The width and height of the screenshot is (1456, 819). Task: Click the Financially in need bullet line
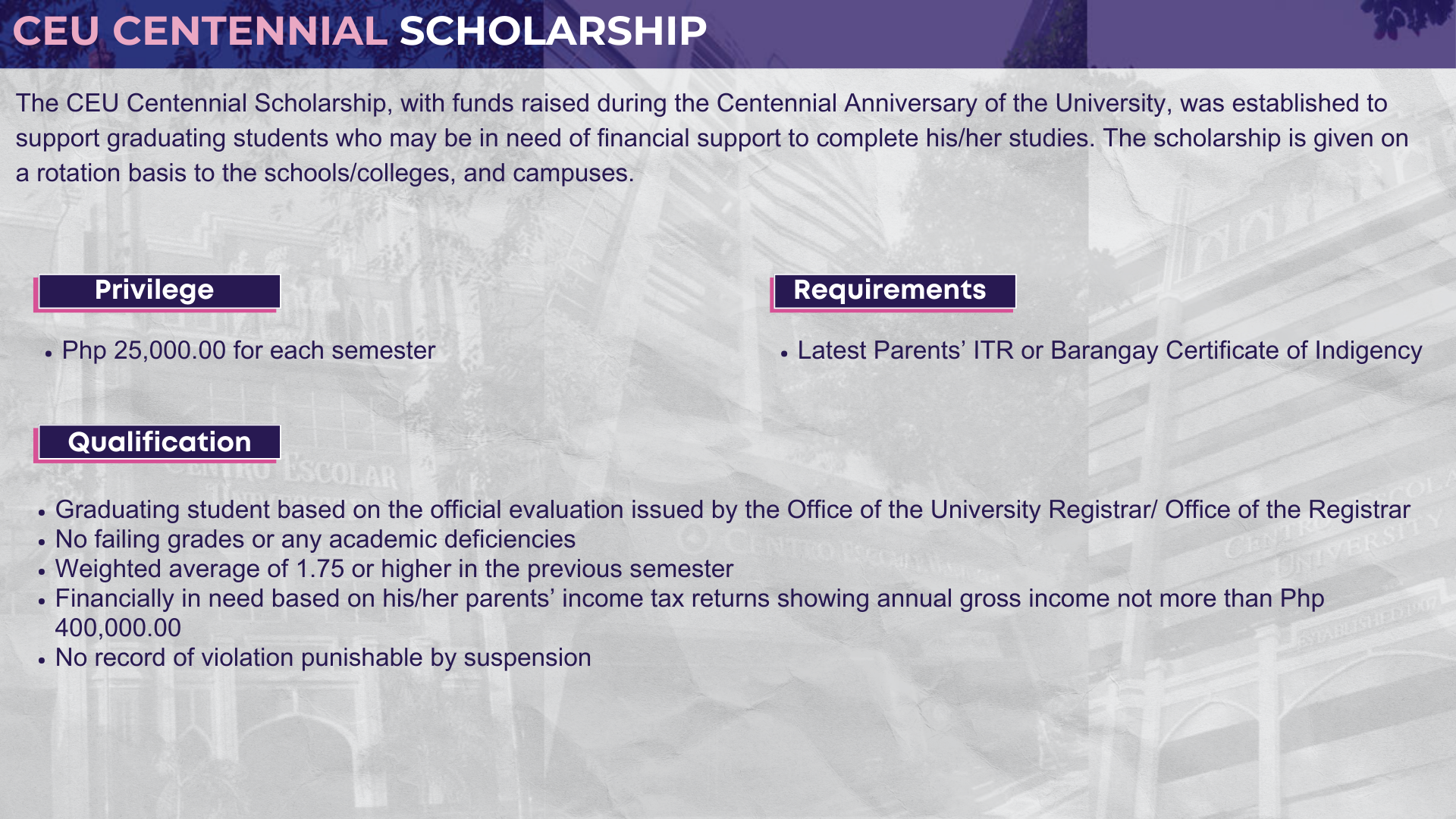(689, 598)
